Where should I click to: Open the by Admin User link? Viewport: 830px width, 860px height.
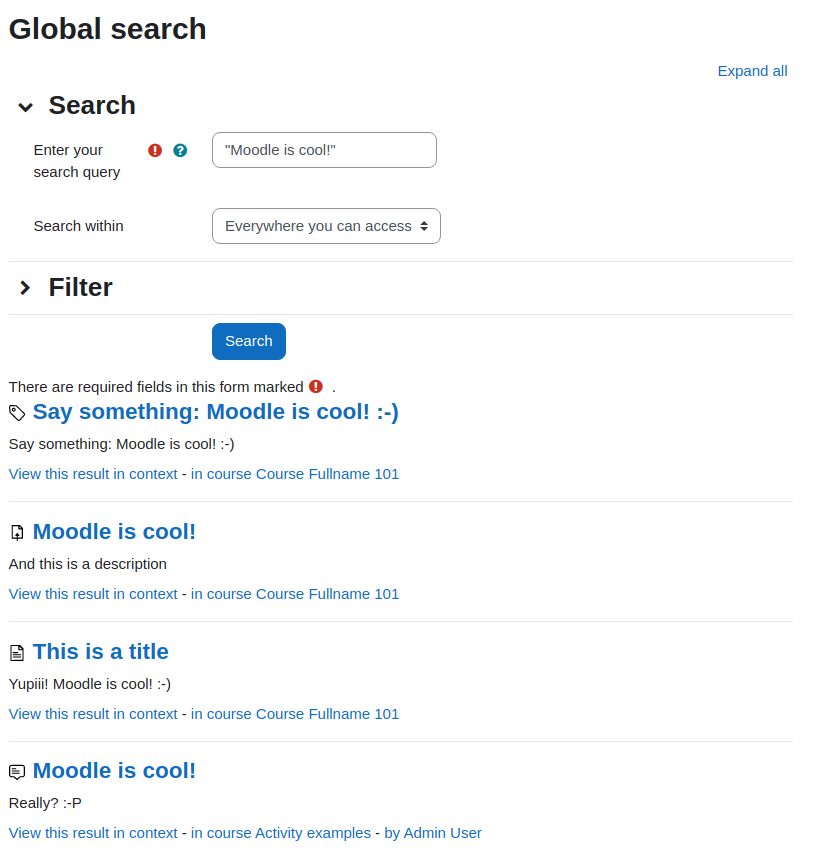(433, 833)
